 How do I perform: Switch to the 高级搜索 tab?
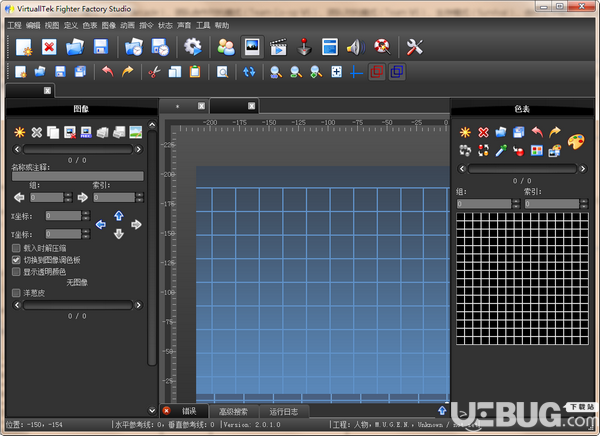point(233,412)
